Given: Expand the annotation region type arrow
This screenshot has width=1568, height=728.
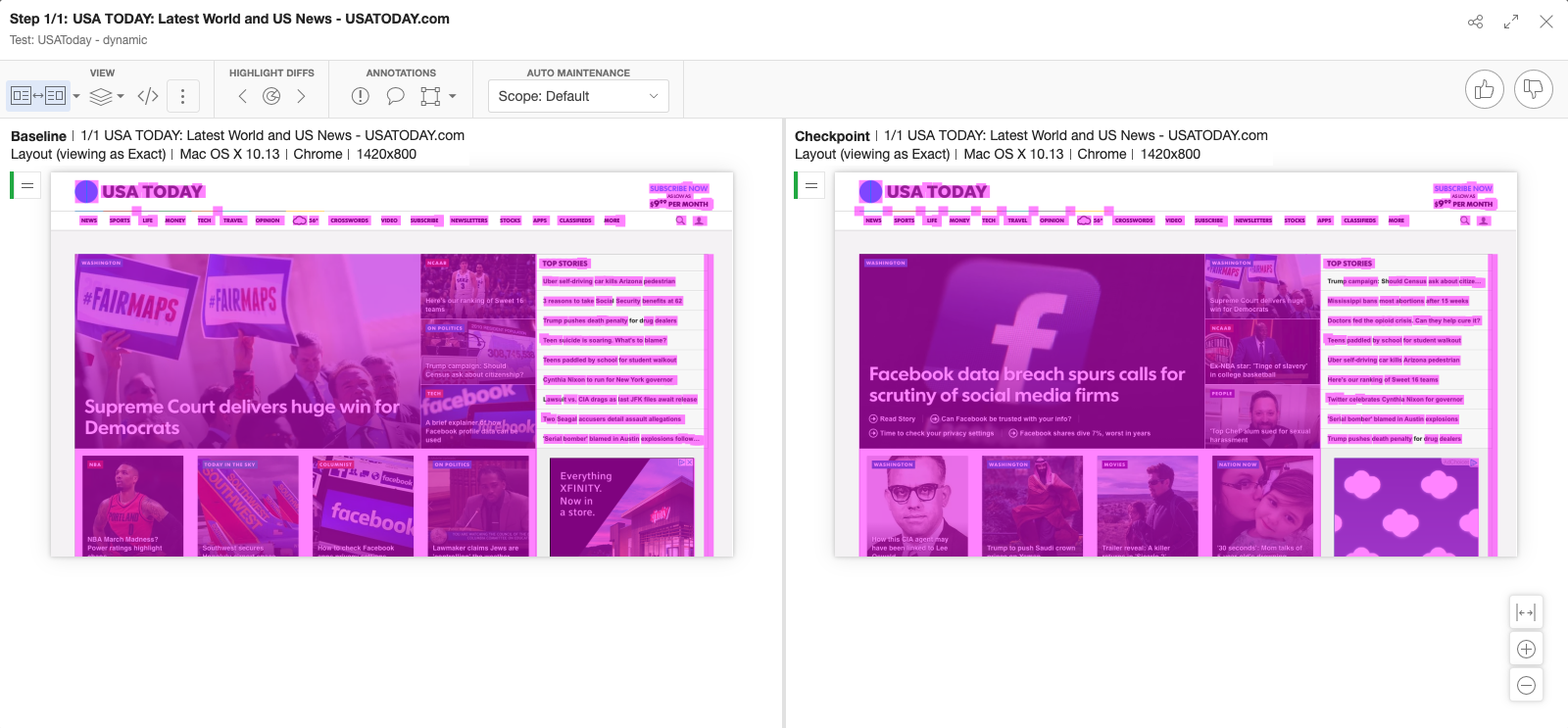Looking at the screenshot, I should coord(453,96).
